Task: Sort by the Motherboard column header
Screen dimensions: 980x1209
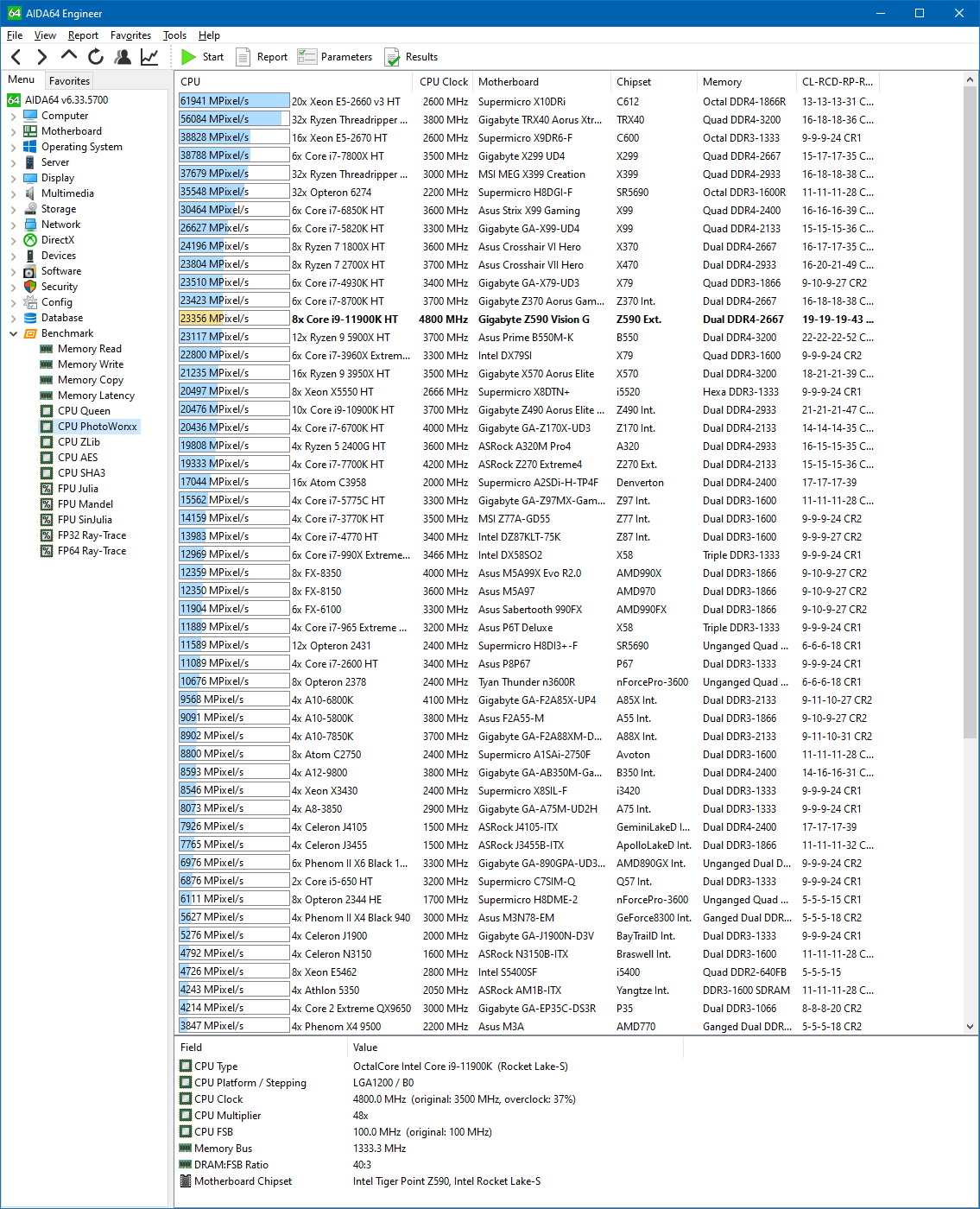Action: pyautogui.click(x=542, y=82)
